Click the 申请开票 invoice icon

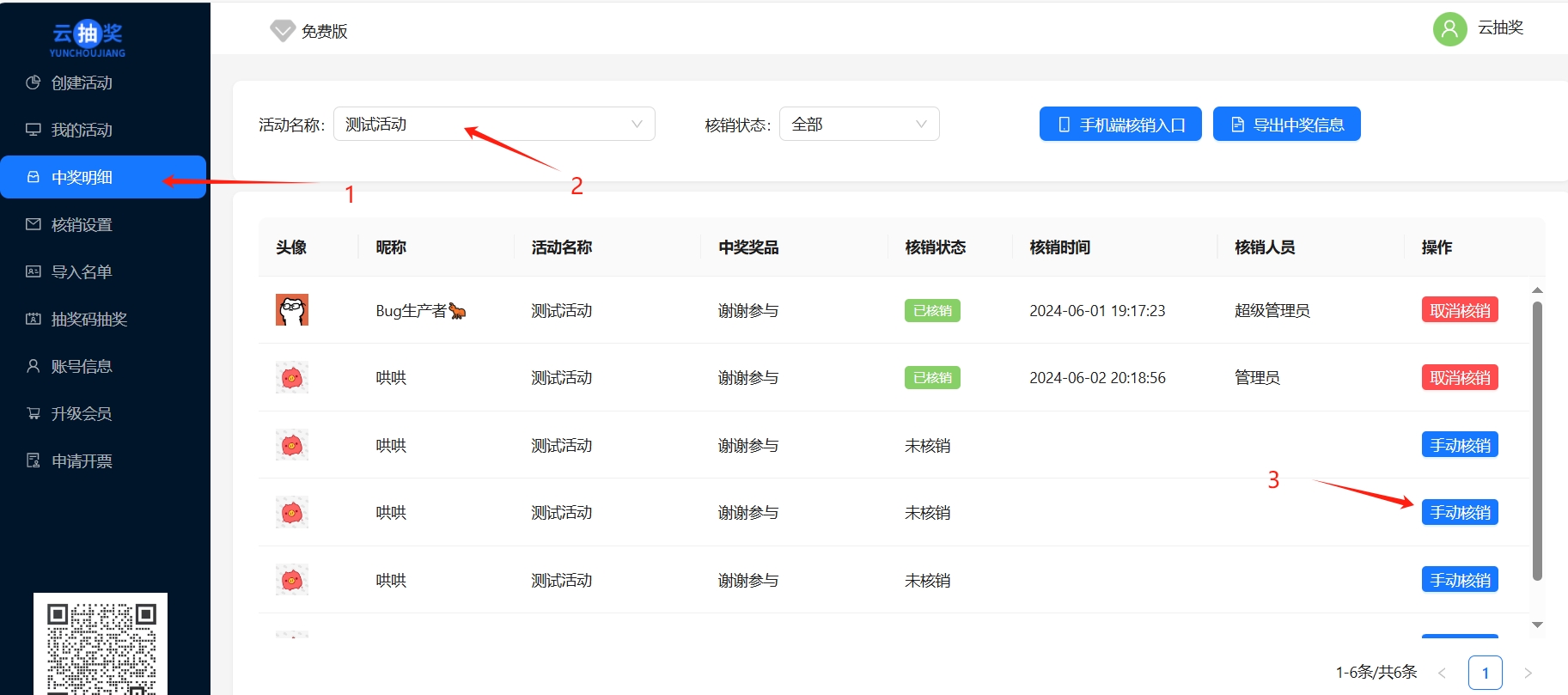coord(34,460)
